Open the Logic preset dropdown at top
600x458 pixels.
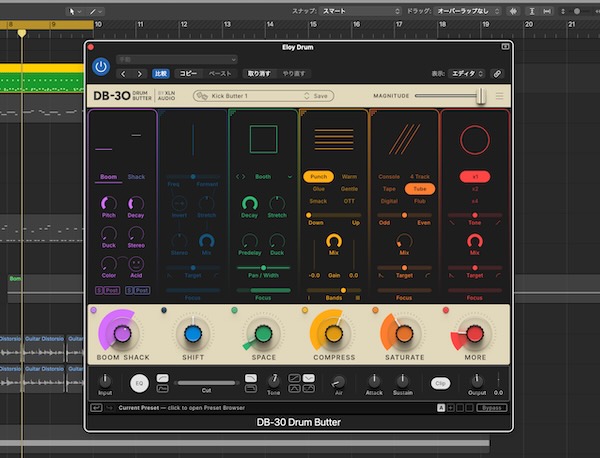[177, 59]
